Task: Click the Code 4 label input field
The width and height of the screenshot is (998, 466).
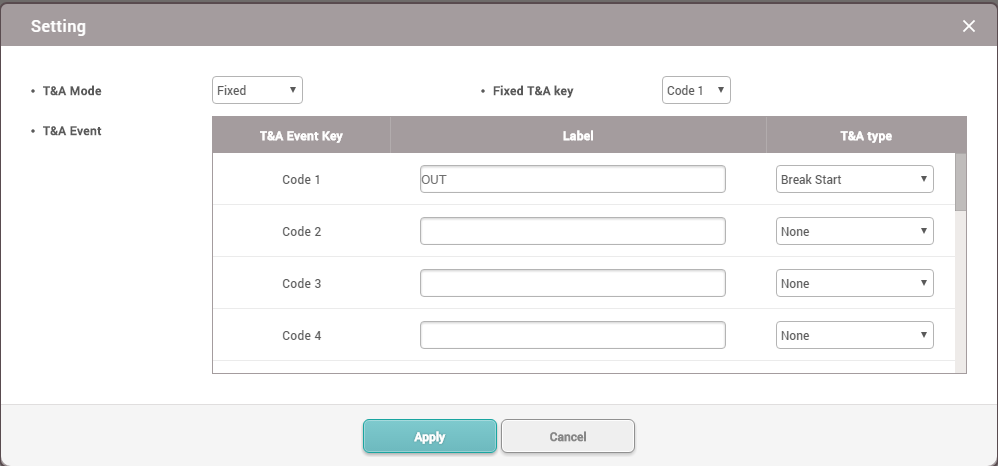Action: (572, 336)
